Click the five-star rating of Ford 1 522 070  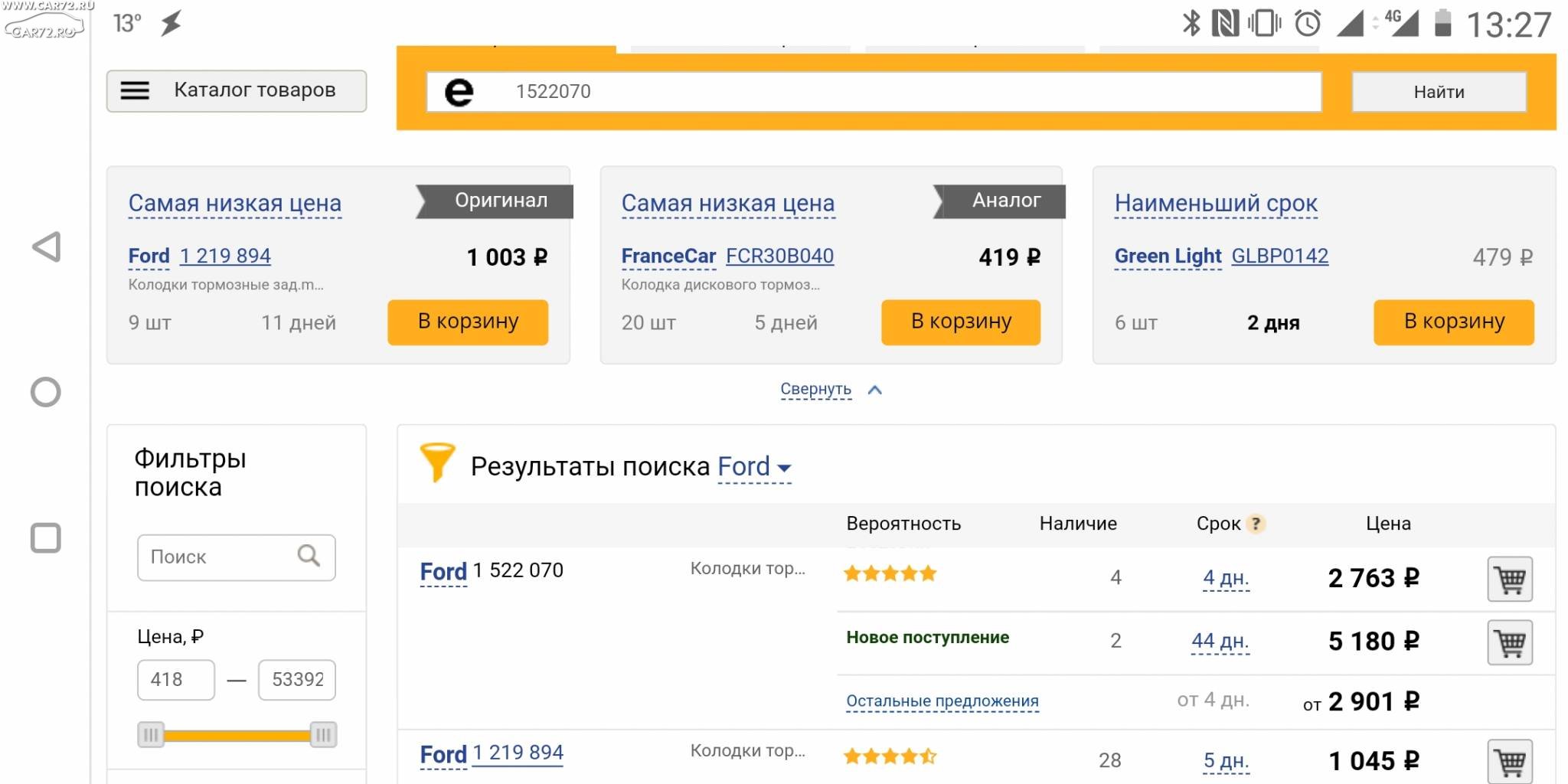890,573
